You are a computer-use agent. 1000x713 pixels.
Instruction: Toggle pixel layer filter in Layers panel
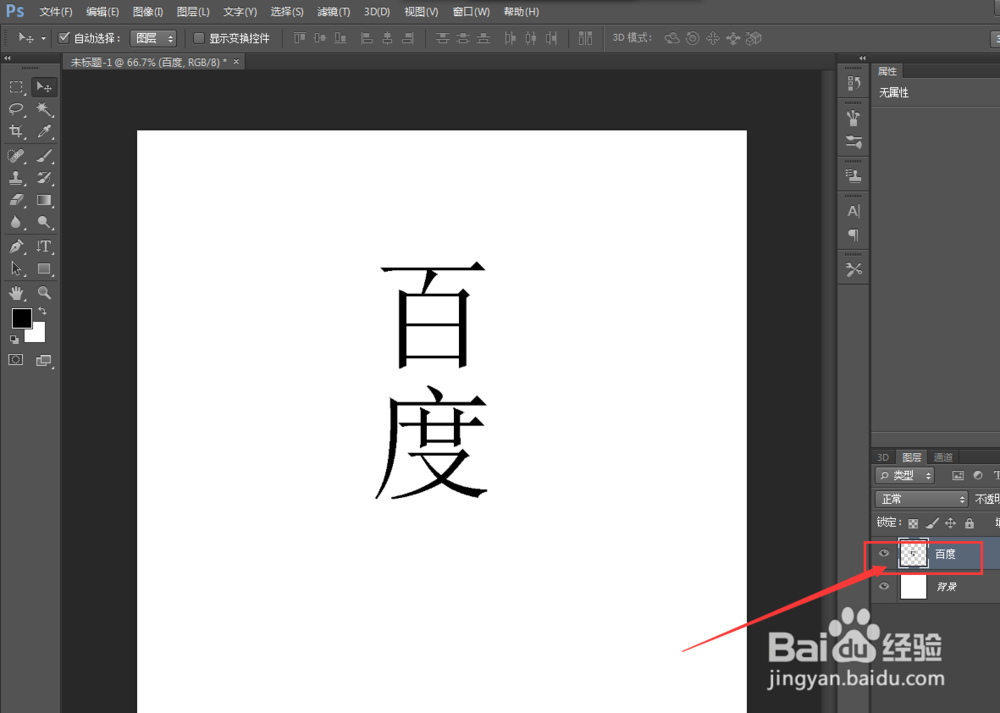[958, 475]
